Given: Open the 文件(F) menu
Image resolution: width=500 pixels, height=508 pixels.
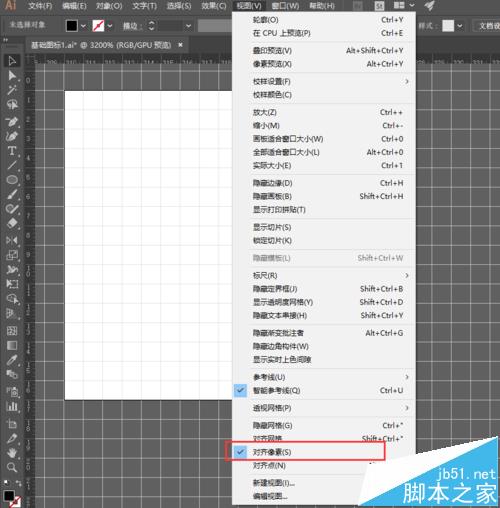Looking at the screenshot, I should point(40,6).
